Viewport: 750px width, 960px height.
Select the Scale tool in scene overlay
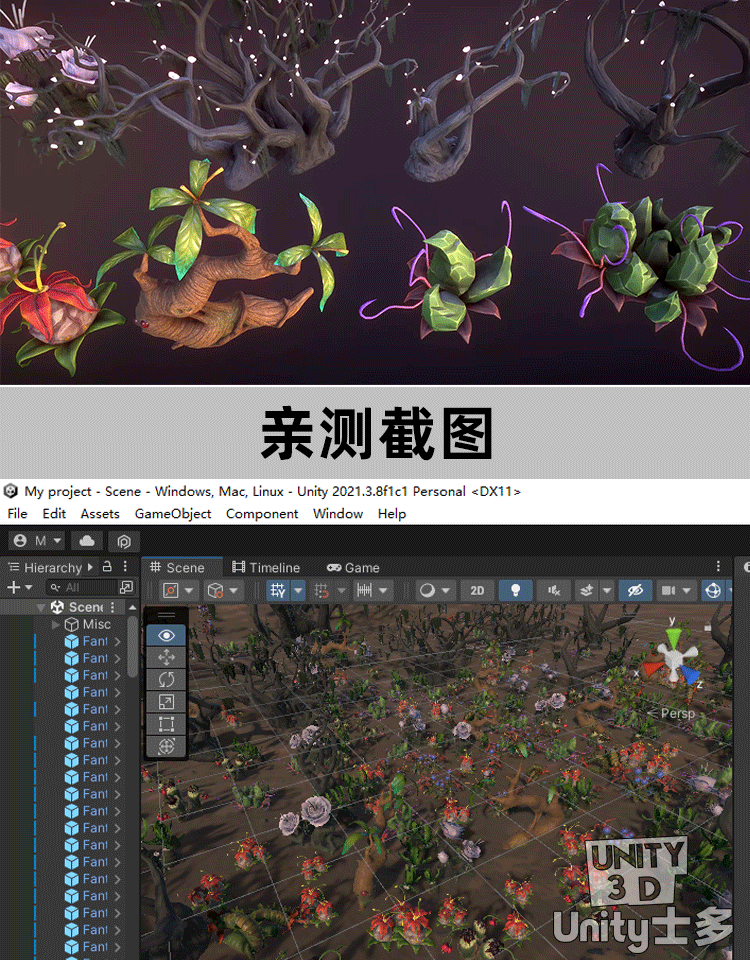click(x=166, y=701)
